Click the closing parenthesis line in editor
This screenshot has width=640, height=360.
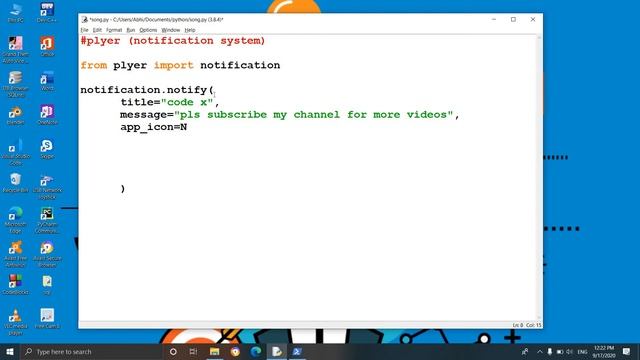tap(123, 189)
